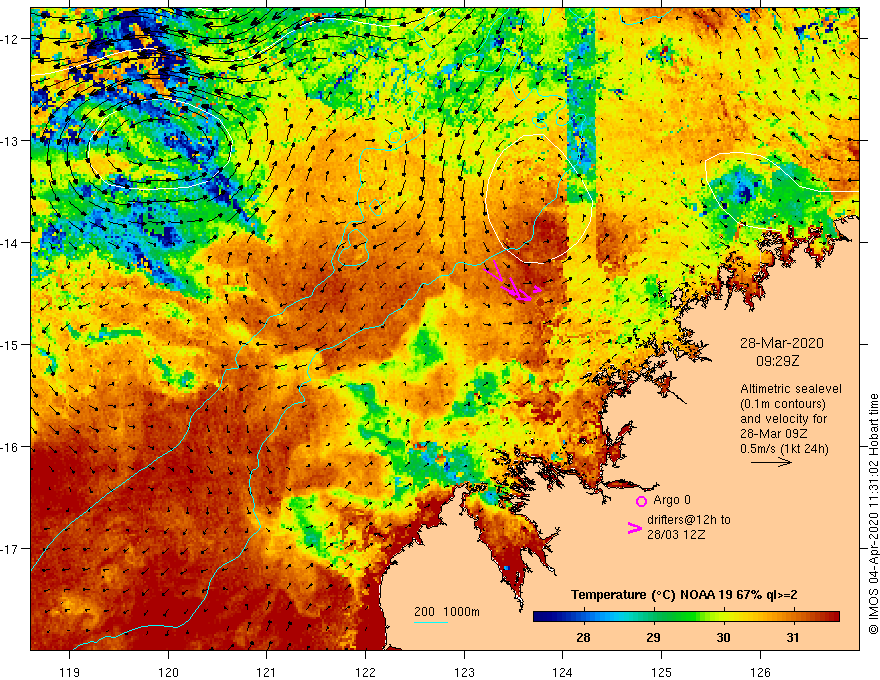Click the longitude axis label 124
This screenshot has height=680, width=880.
tap(563, 672)
